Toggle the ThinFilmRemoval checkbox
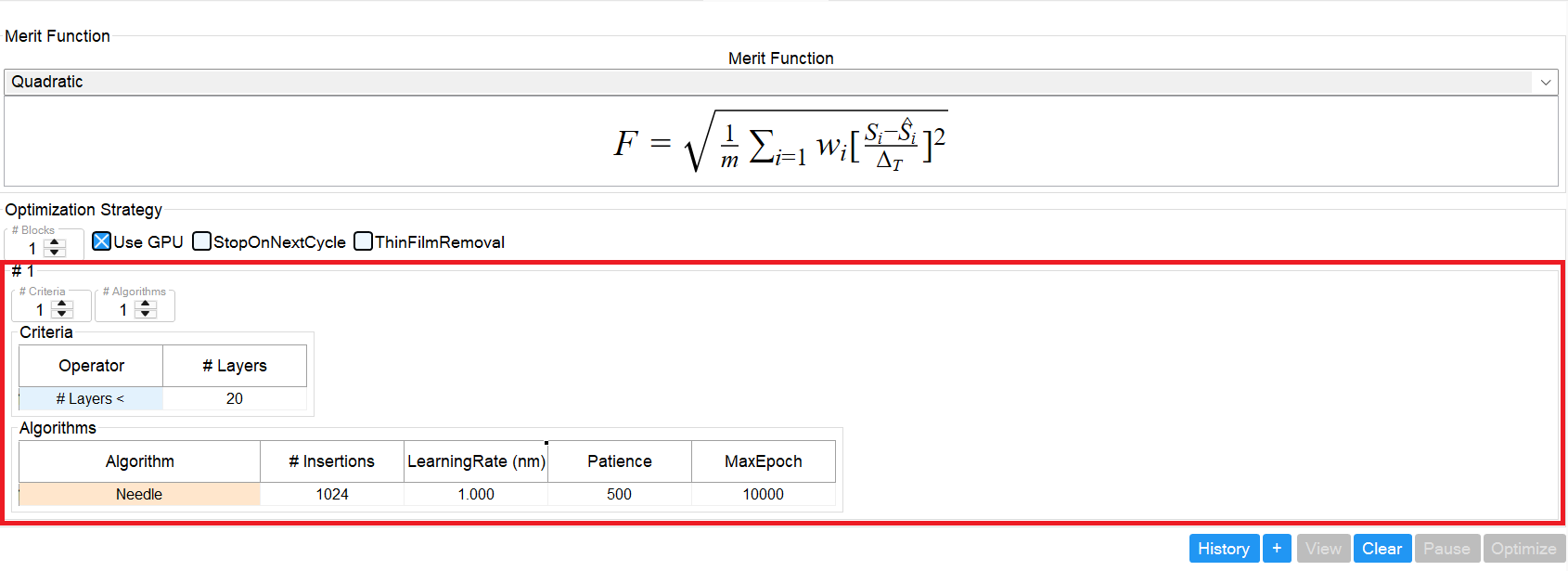Viewport: 1568px width, 571px height. [364, 241]
